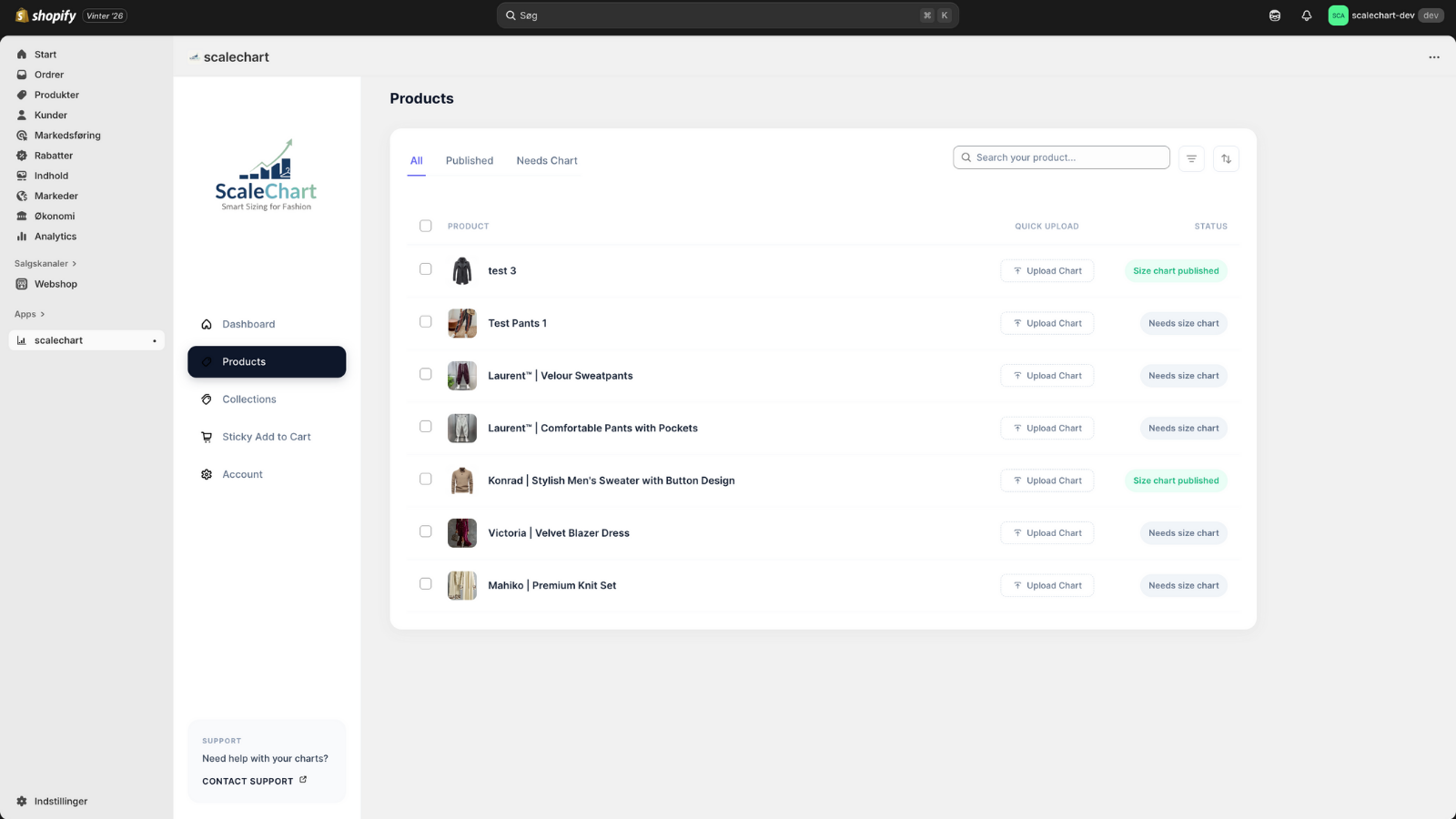Check the box for Laurent Velour Sweatpants
This screenshot has width=1456, height=819.
[x=426, y=374]
